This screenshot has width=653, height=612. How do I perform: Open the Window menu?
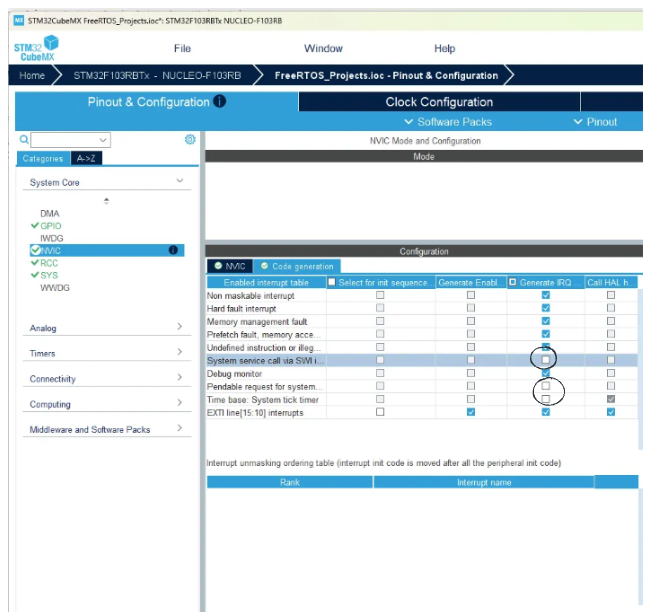323,48
